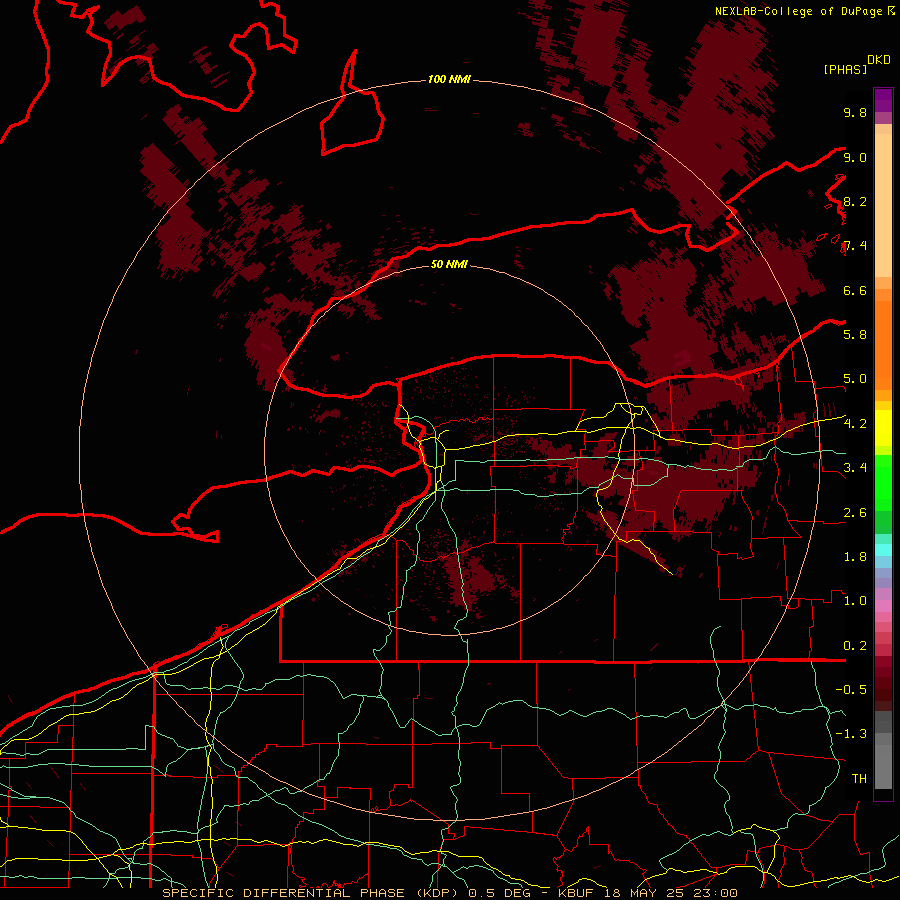Pick the large peach segment of color bar
Viewport: 900px width, 900px height.
pos(883,205)
